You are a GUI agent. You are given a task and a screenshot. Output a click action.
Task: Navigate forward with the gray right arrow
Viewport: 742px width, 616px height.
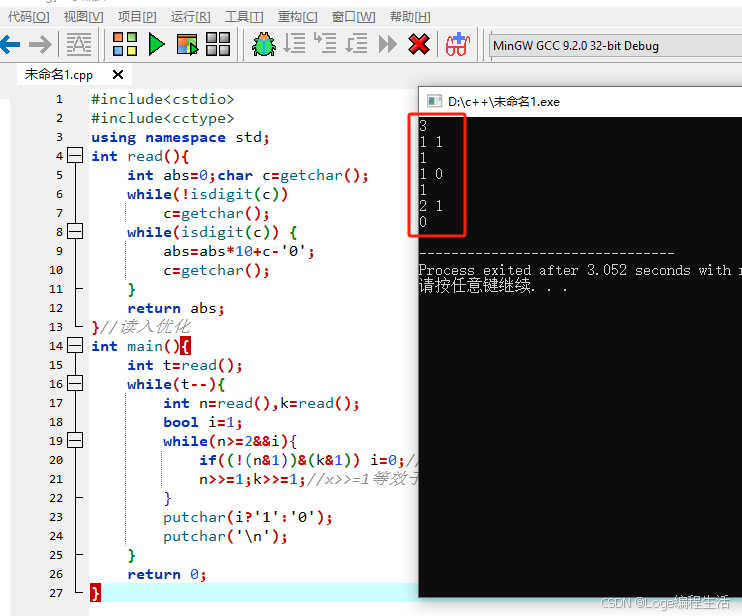tap(40, 45)
